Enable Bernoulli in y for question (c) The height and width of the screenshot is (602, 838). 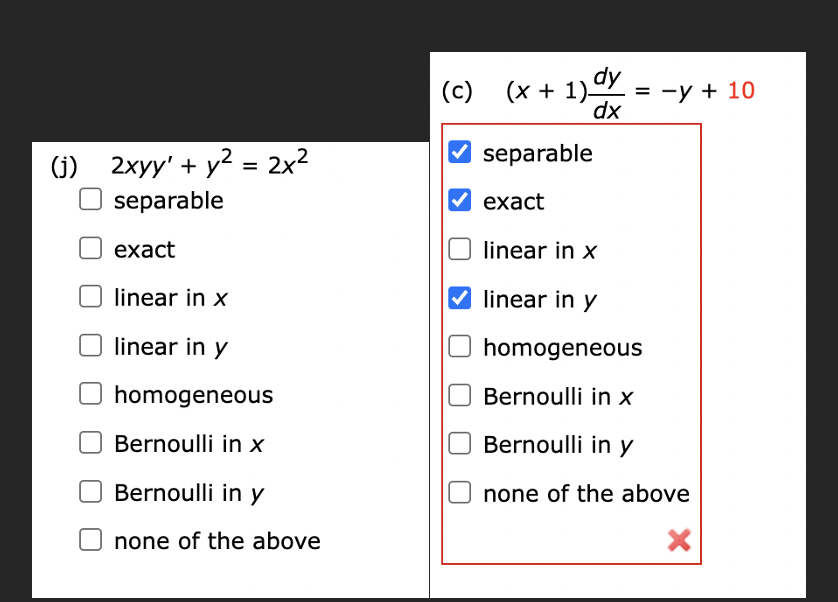click(459, 444)
